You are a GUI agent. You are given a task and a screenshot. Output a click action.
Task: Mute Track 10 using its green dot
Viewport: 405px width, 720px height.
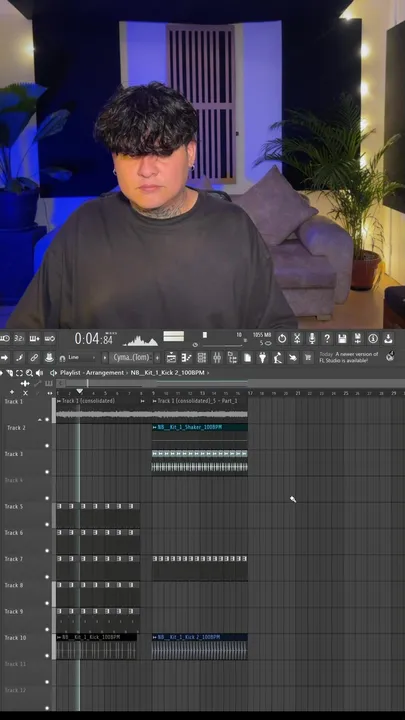[47, 655]
